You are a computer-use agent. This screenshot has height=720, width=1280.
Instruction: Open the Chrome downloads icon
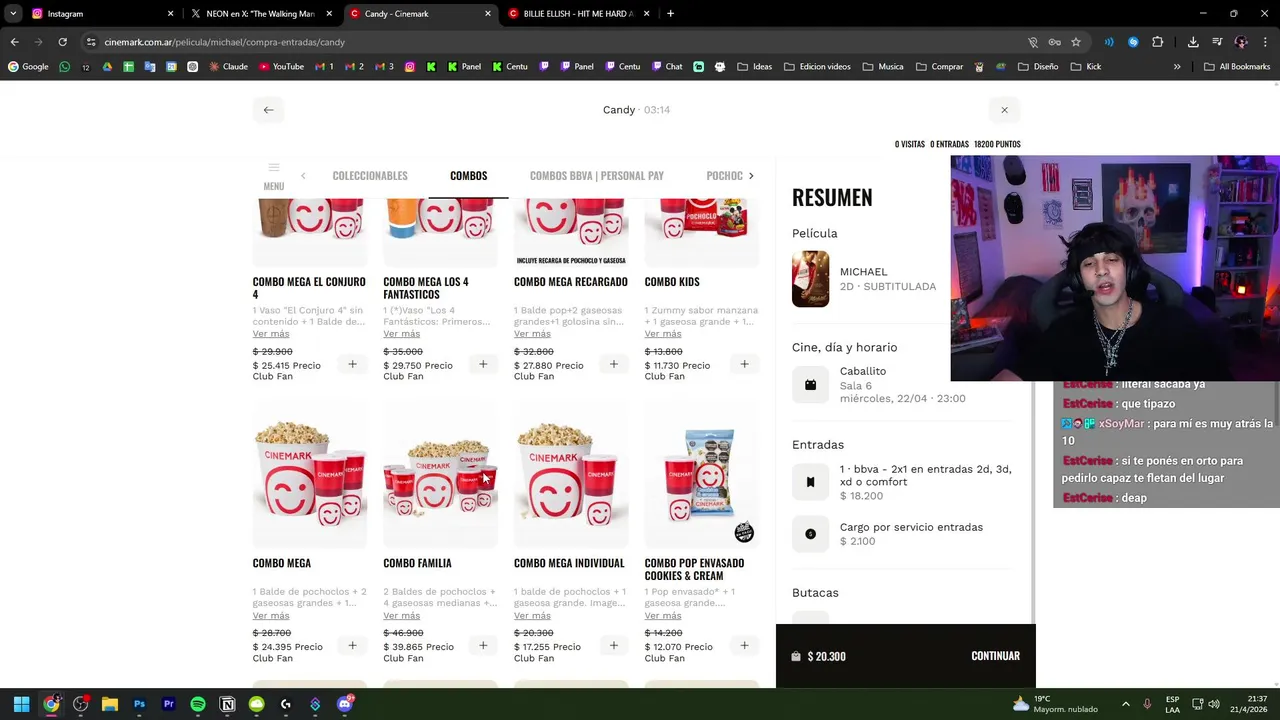click(1193, 42)
